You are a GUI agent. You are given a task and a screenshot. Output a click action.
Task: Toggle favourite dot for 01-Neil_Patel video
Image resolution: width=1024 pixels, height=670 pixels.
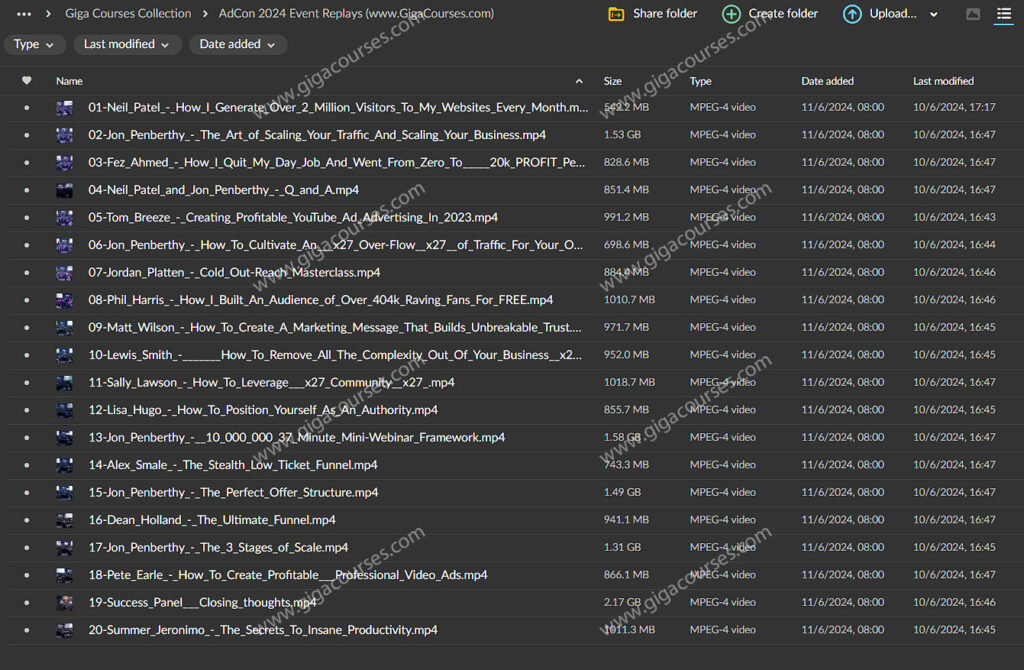coord(26,107)
